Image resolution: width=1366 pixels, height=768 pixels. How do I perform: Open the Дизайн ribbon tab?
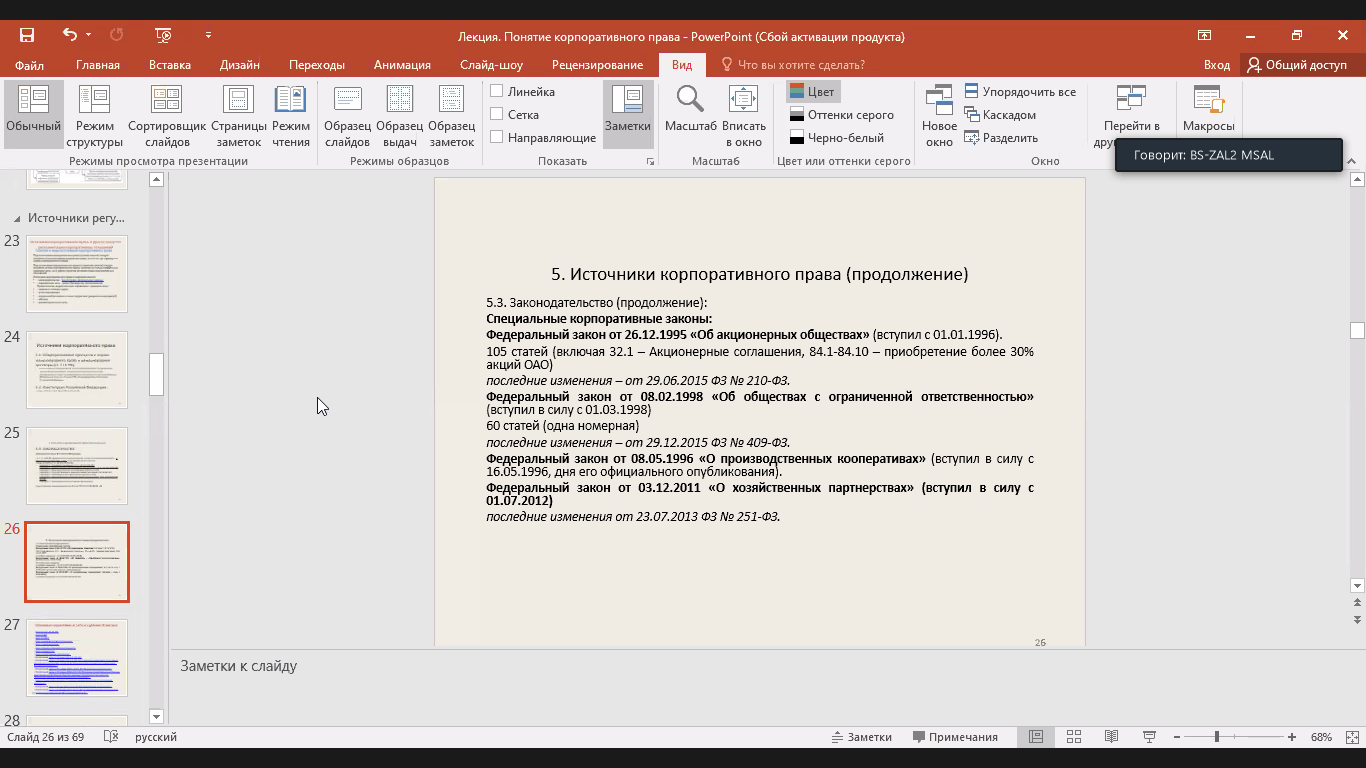click(x=240, y=65)
